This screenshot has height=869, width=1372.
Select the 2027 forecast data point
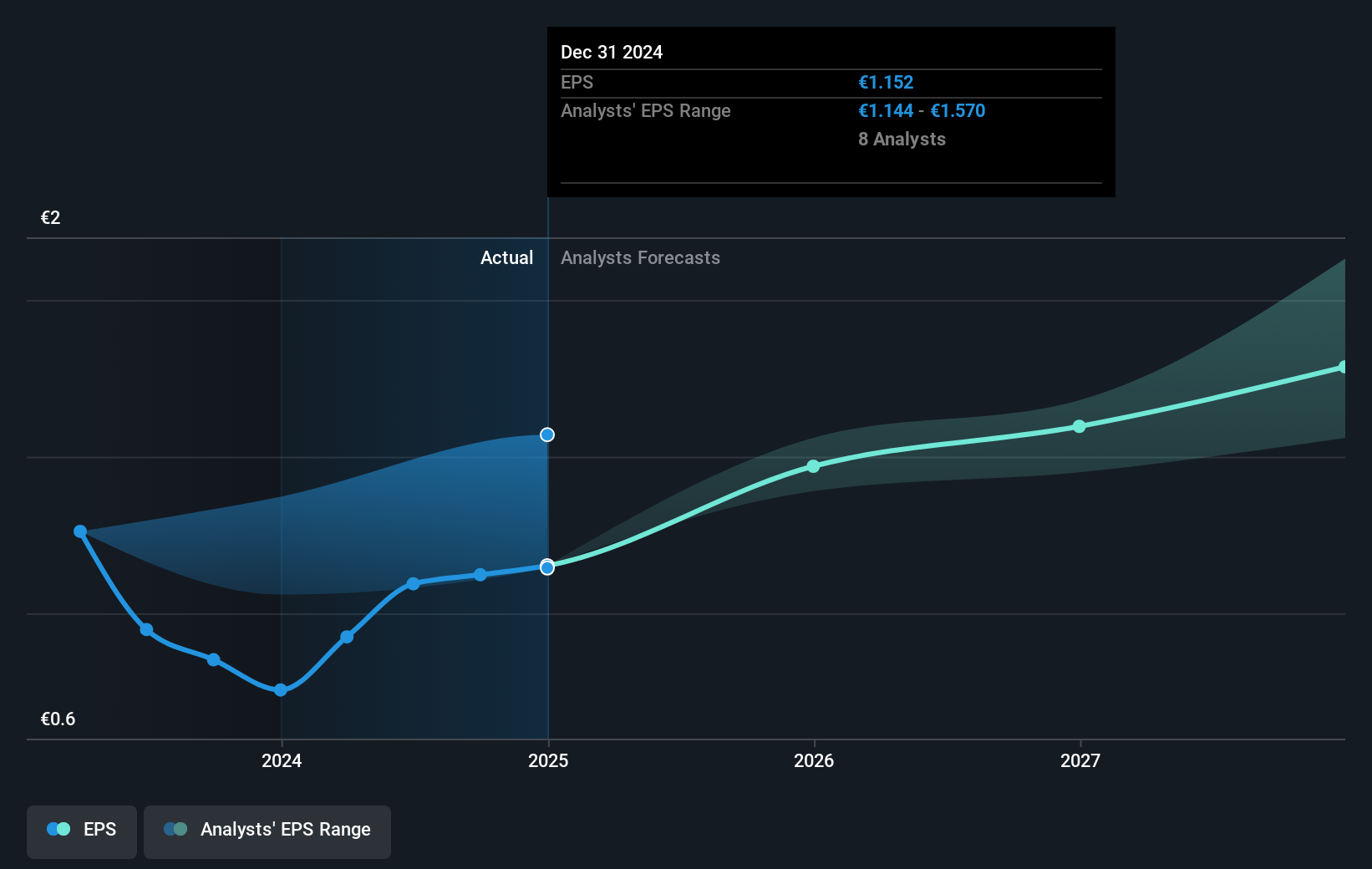tap(1080, 426)
